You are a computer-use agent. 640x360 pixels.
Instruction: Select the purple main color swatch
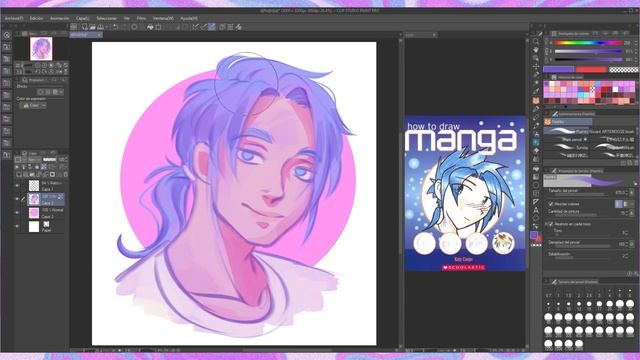[559, 69]
